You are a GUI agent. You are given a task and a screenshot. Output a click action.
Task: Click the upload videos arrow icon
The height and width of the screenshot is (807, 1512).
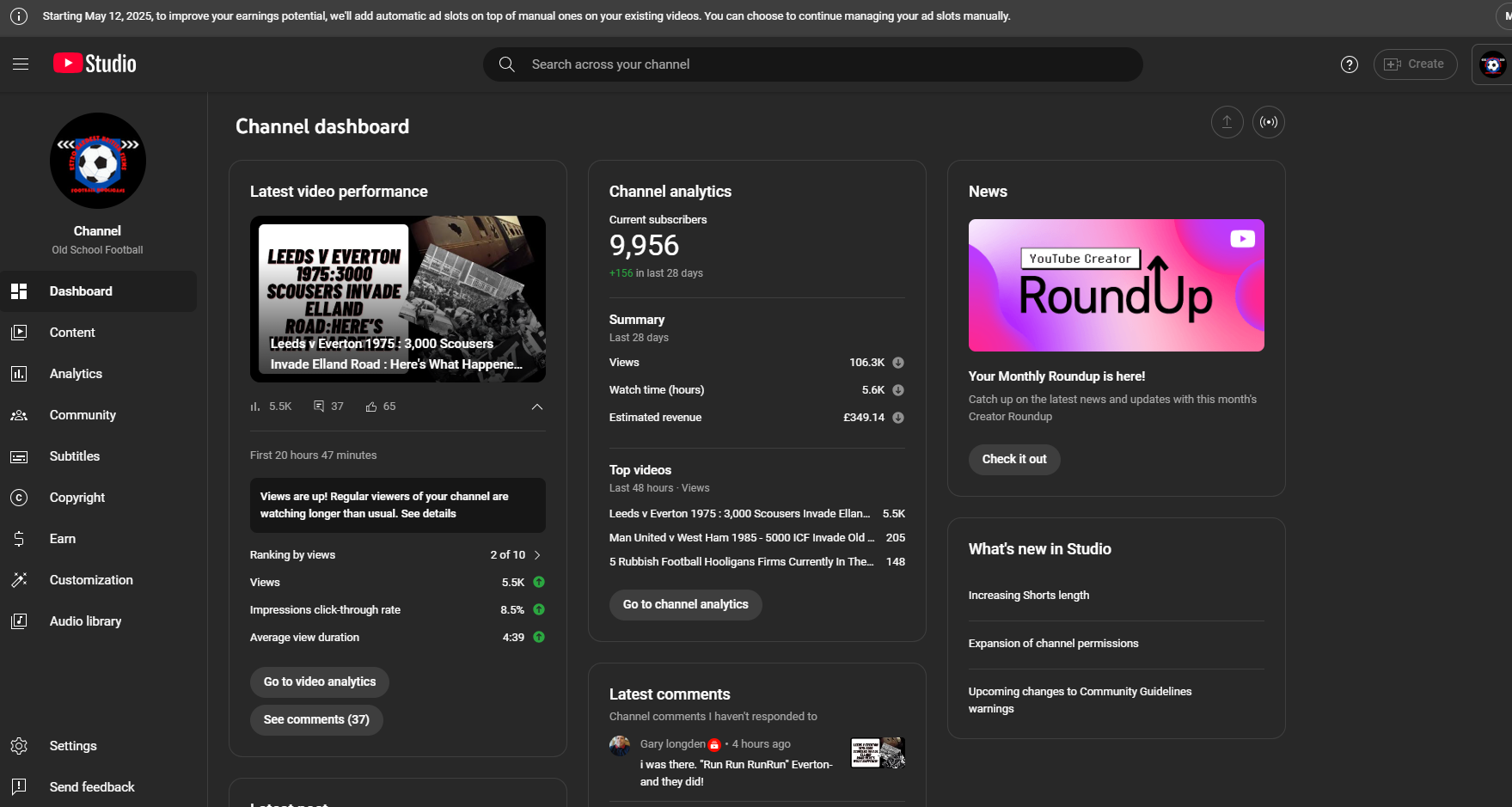1227,122
